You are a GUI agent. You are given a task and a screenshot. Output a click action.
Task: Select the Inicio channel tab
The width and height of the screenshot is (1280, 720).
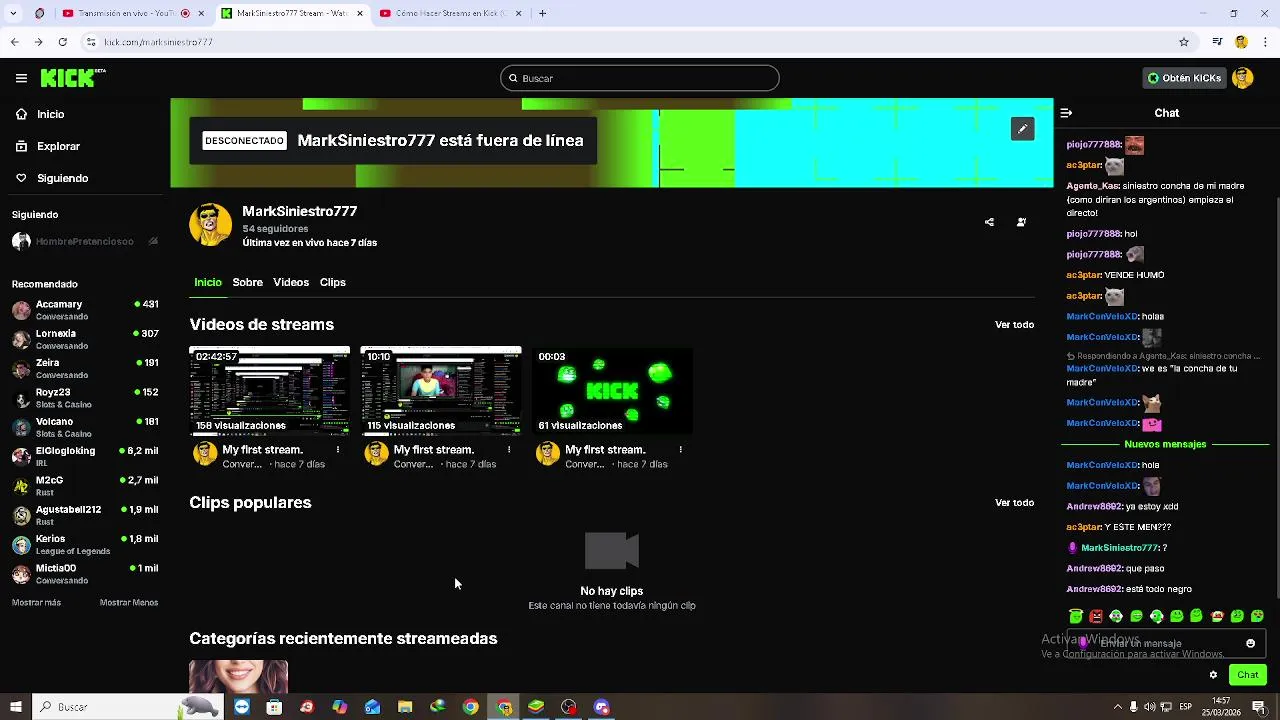coord(208,282)
